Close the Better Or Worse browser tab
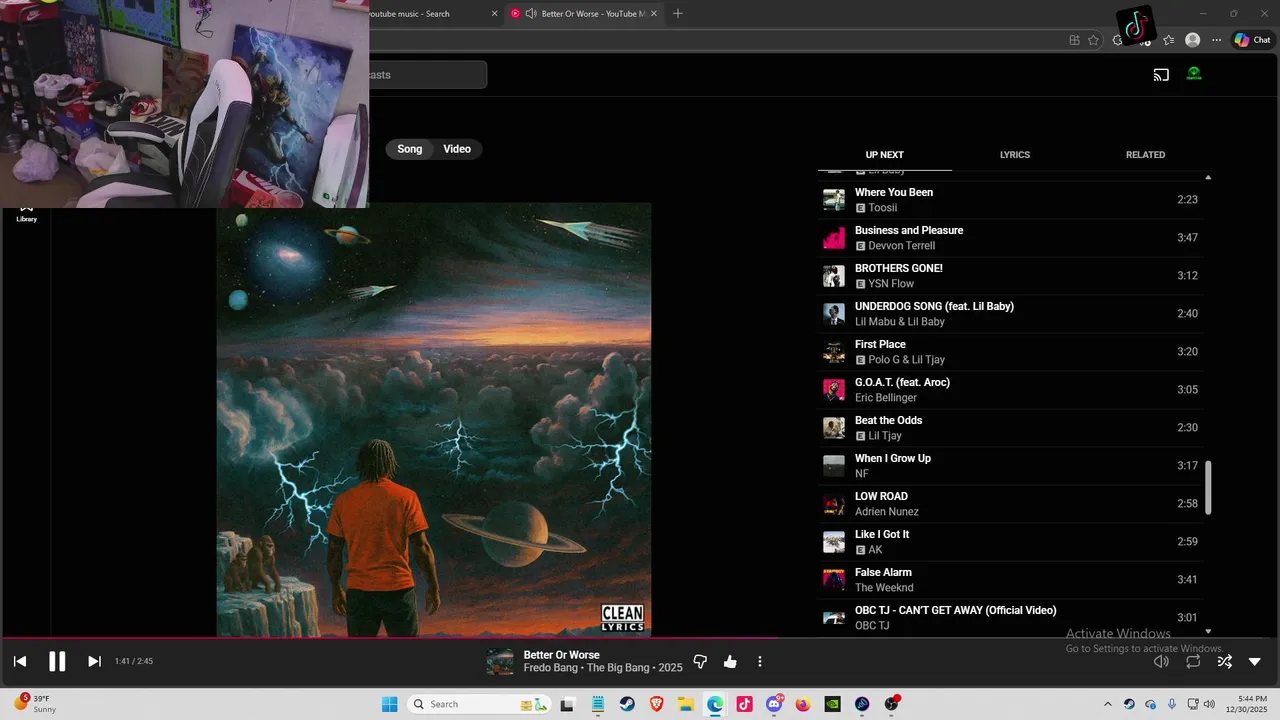This screenshot has width=1280, height=720. click(655, 13)
